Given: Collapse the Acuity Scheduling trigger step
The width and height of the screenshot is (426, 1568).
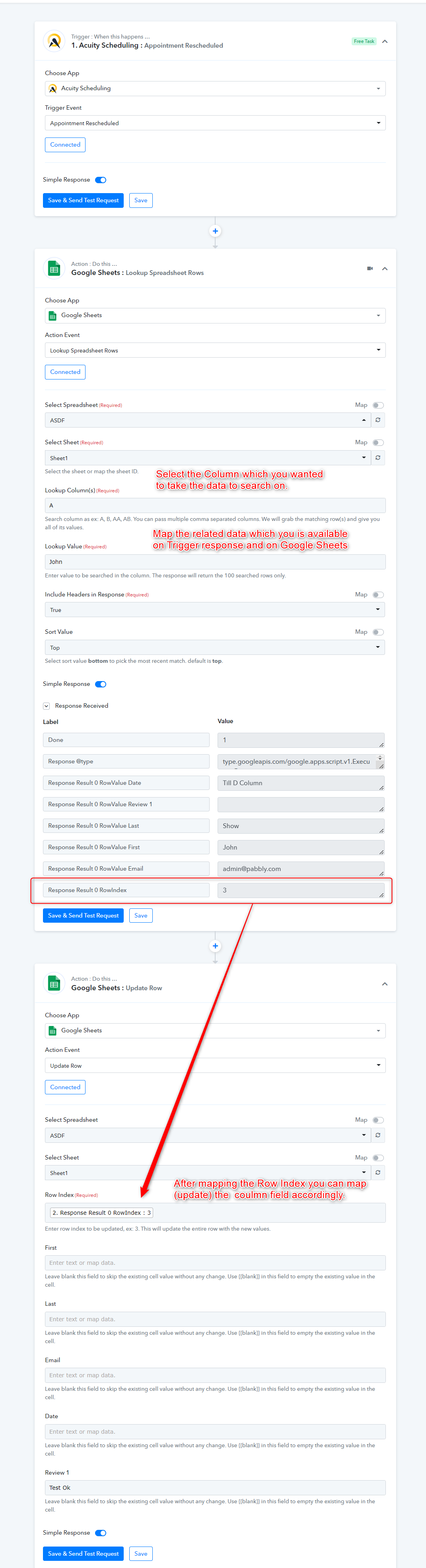Looking at the screenshot, I should click(385, 41).
